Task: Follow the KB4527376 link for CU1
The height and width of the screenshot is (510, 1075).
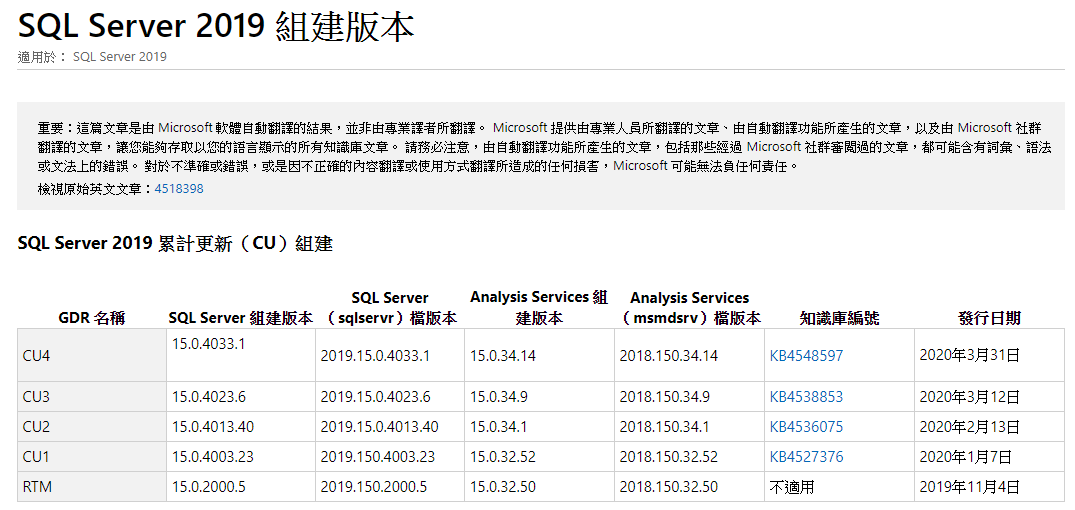Action: tap(806, 457)
